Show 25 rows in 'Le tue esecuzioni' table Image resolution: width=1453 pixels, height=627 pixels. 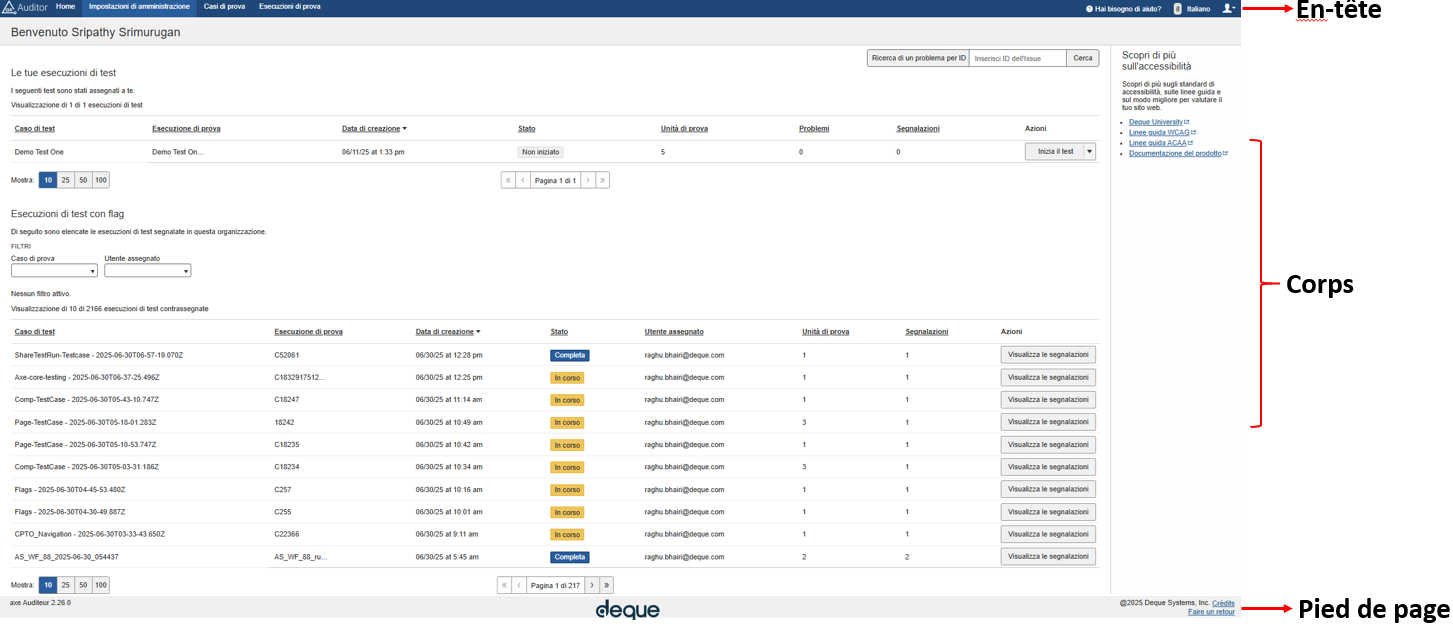click(x=65, y=180)
